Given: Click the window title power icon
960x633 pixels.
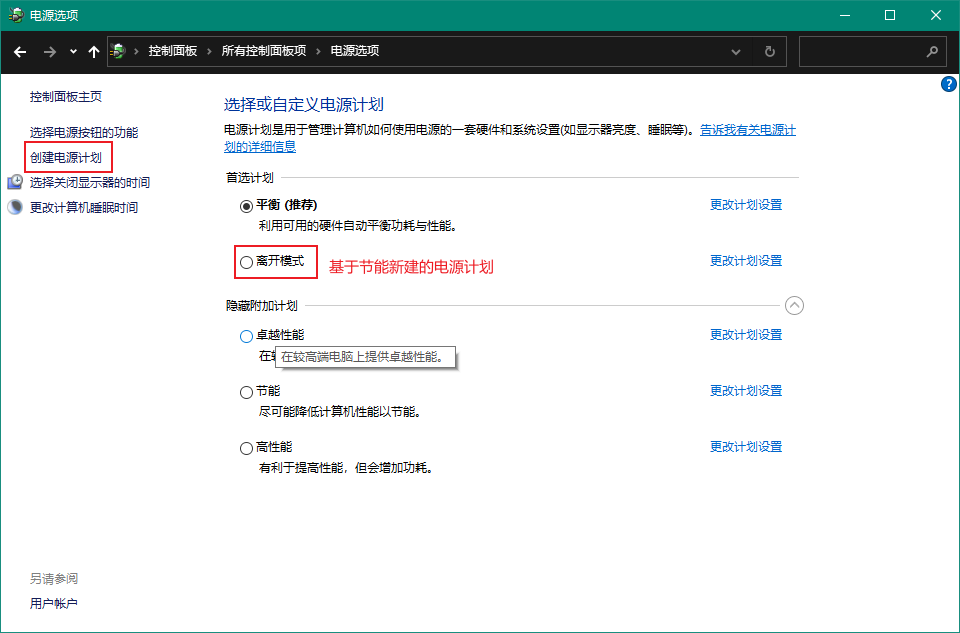Looking at the screenshot, I should (x=16, y=15).
